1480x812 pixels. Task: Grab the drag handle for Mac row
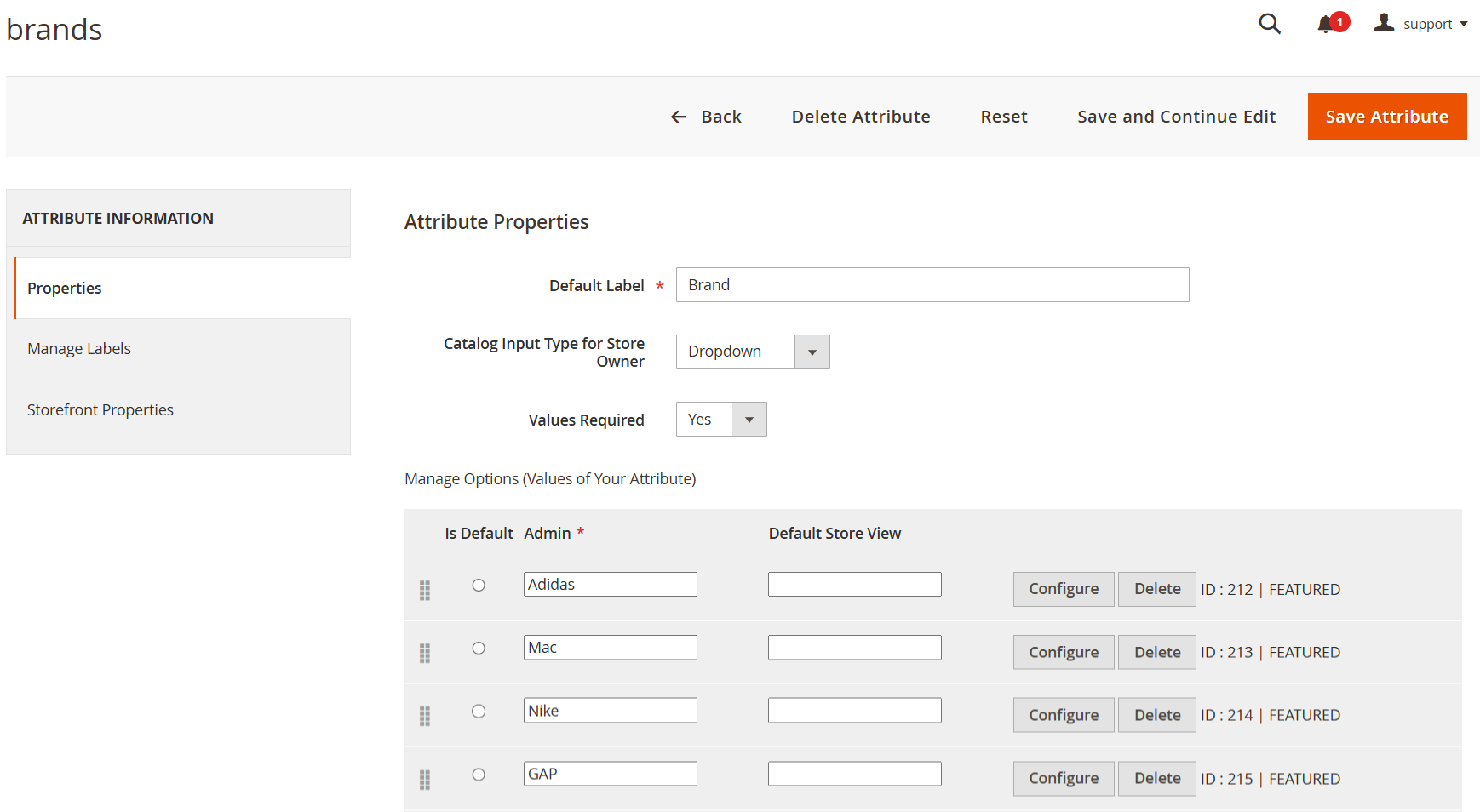click(x=425, y=653)
